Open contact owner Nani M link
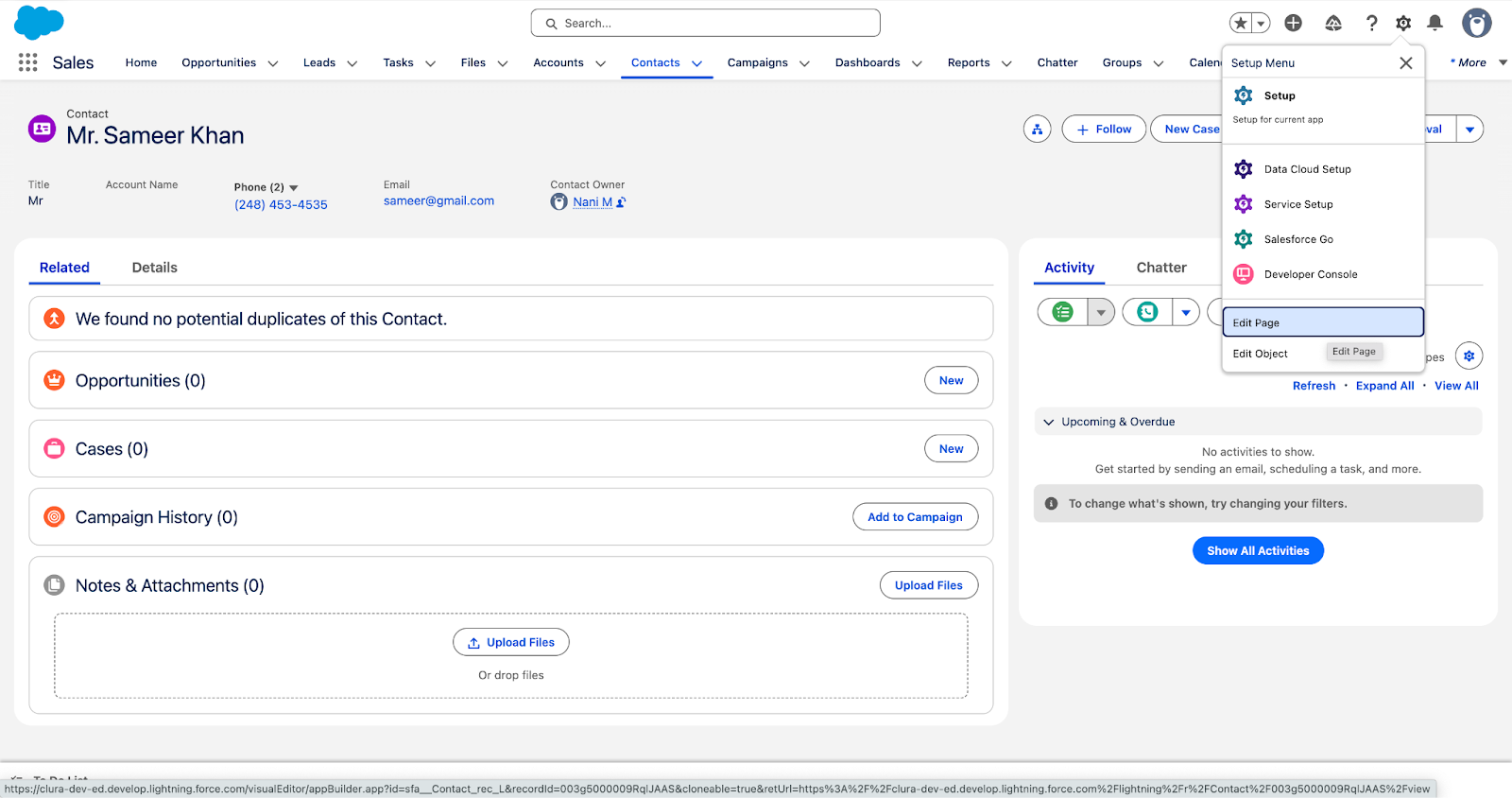This screenshot has width=1512, height=798. 593,201
